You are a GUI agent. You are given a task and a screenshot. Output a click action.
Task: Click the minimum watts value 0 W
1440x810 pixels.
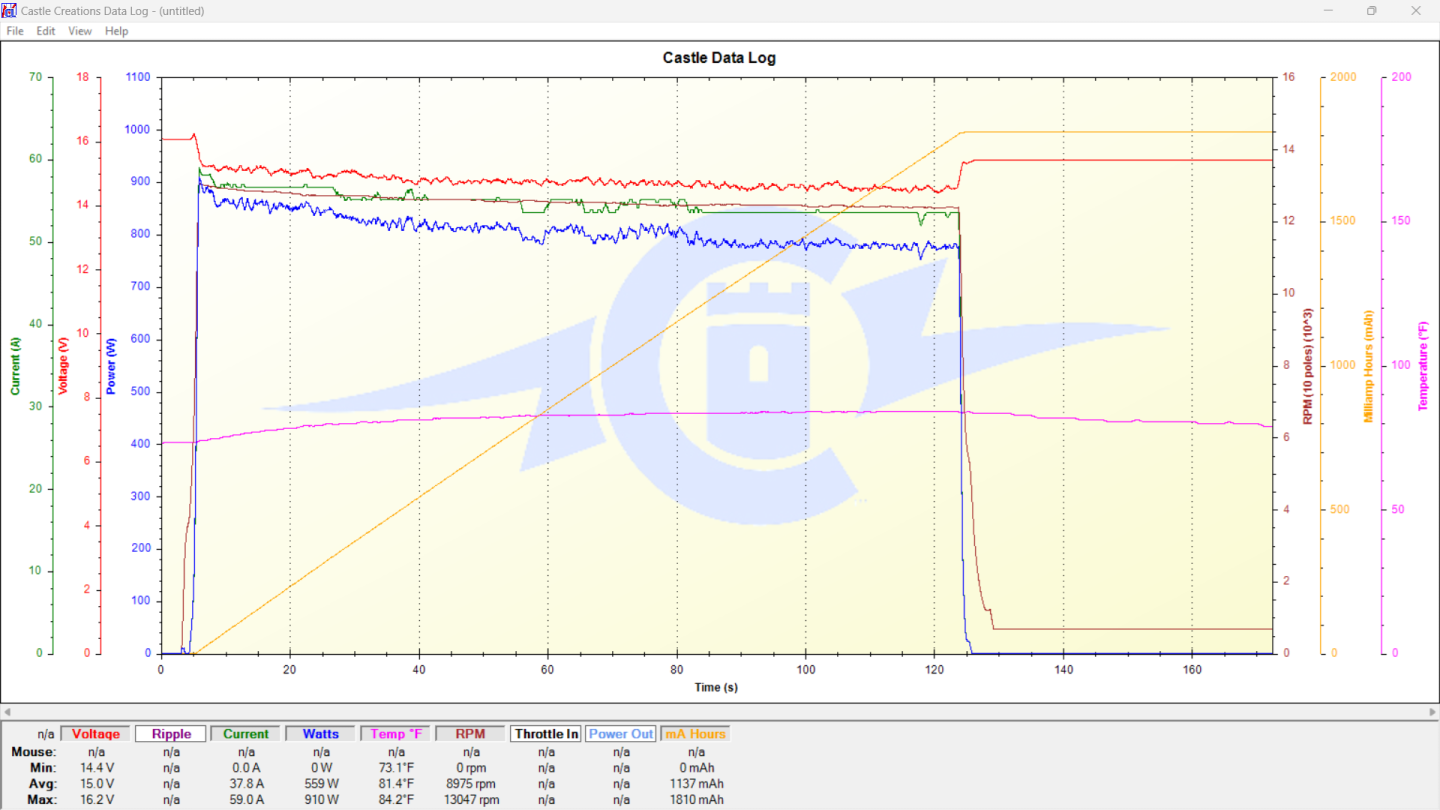tap(321, 768)
